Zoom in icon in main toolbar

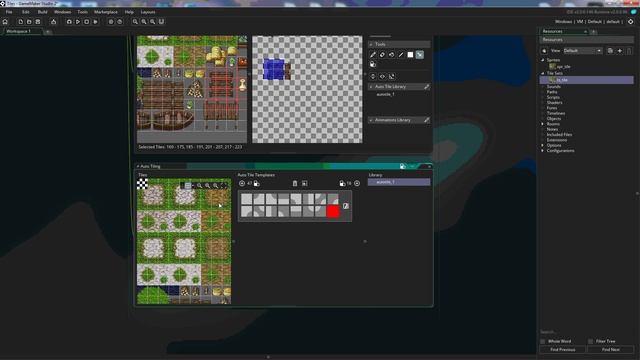coord(144,22)
